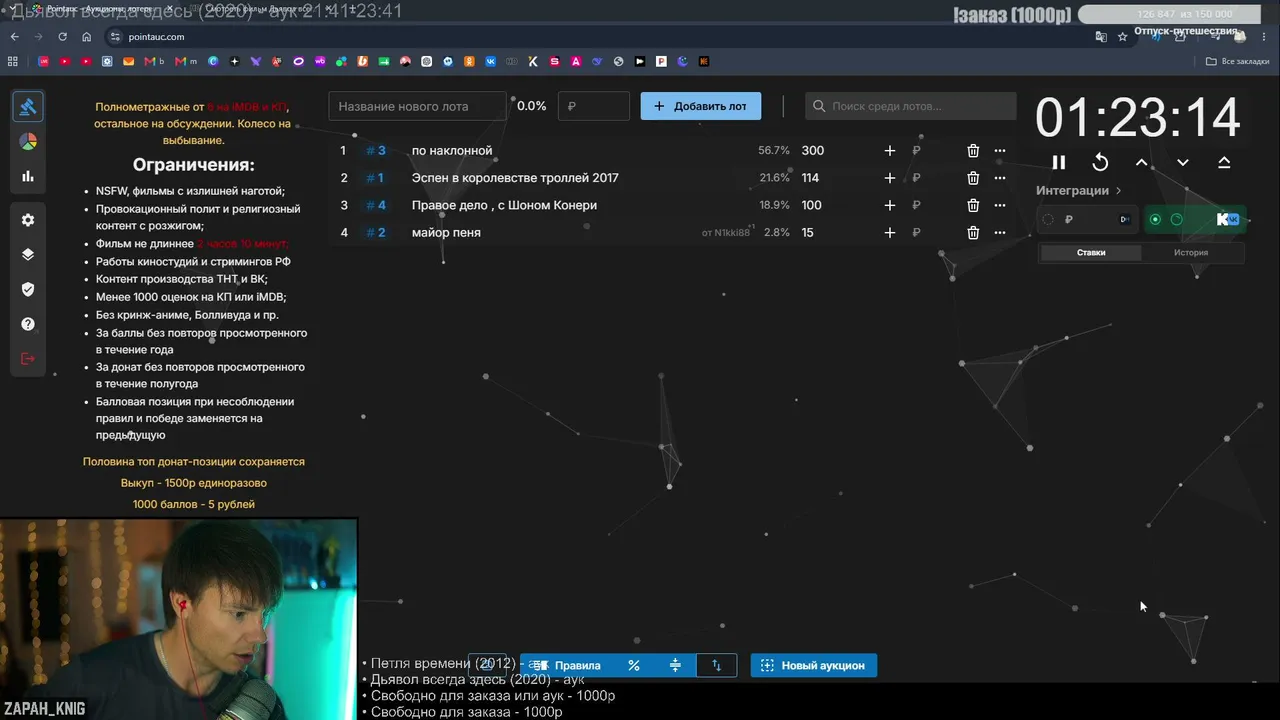
Task: Select lot name "по наклонной"
Action: click(452, 151)
